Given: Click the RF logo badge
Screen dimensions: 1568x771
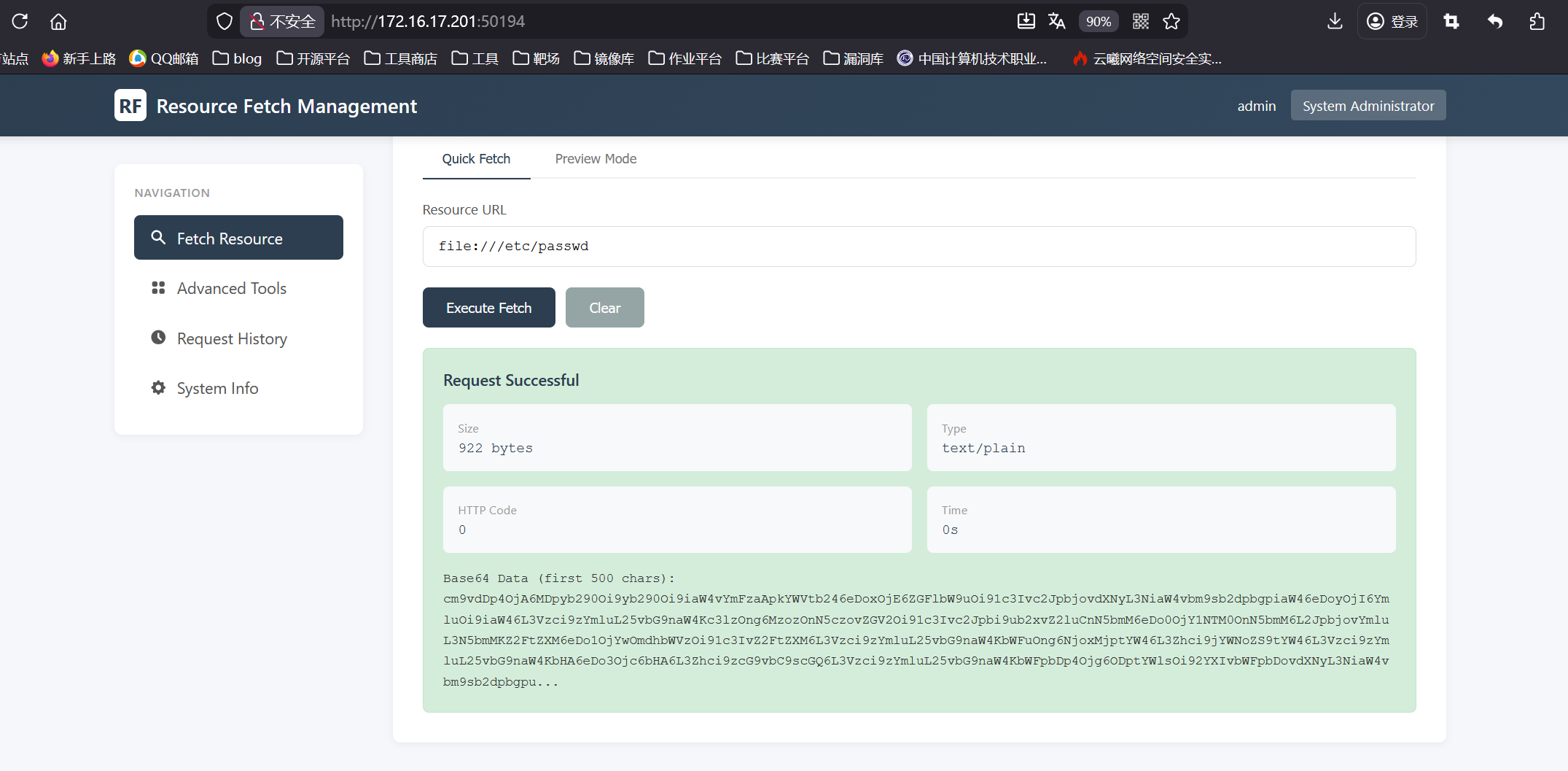Looking at the screenshot, I should click(130, 106).
